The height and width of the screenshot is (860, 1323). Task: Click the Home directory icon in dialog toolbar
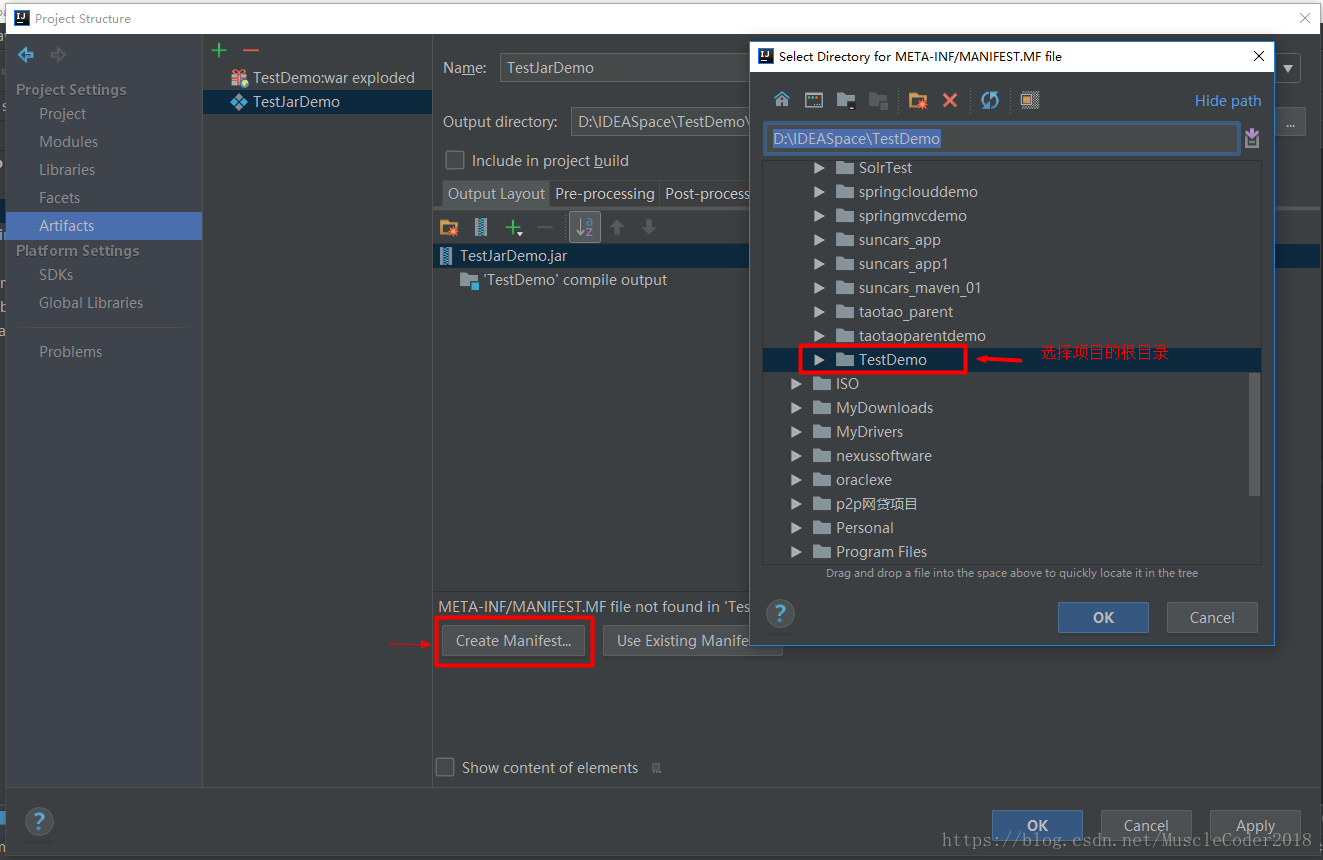pos(782,100)
